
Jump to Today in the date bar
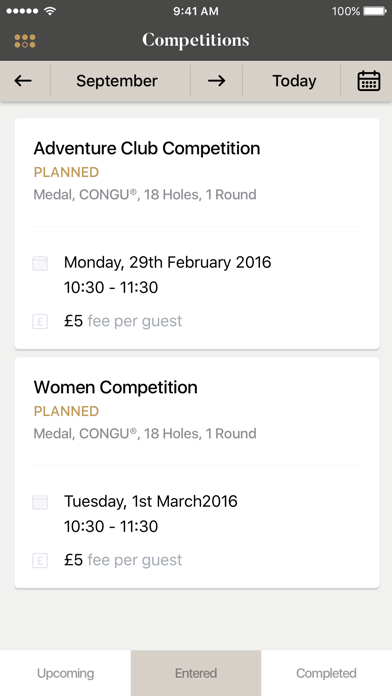pyautogui.click(x=294, y=81)
